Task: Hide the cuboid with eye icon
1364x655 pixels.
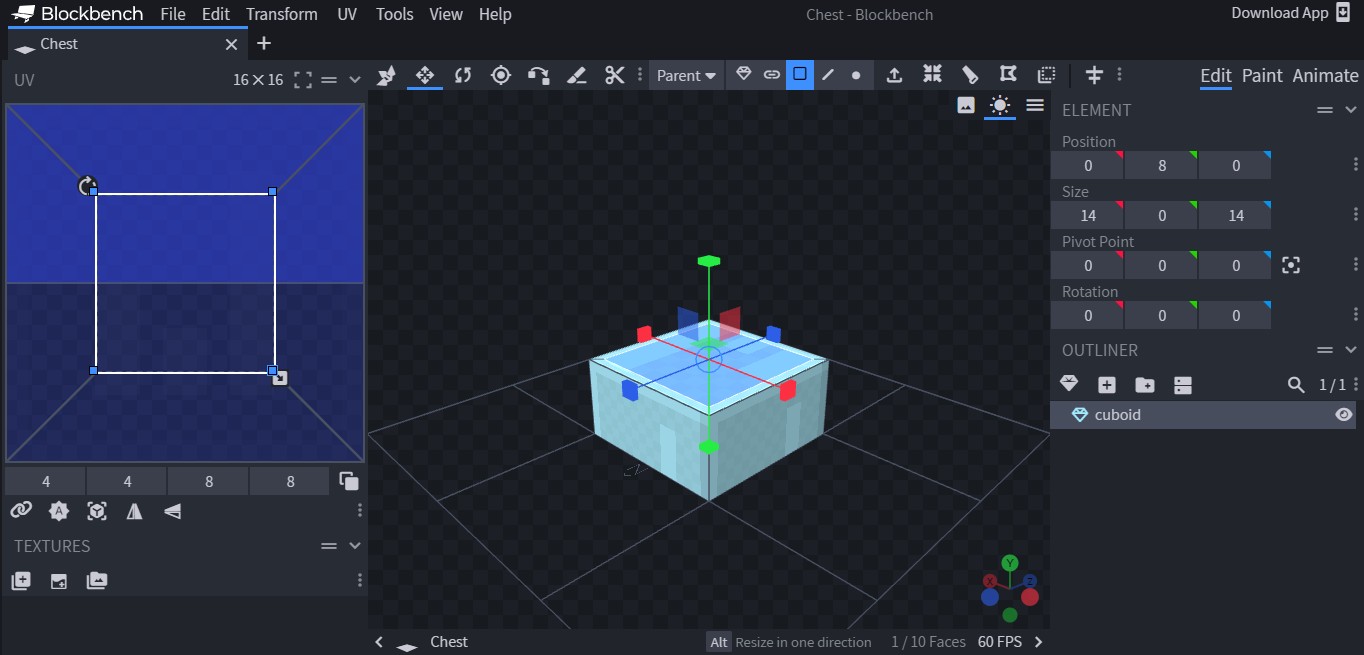Action: coord(1344,415)
